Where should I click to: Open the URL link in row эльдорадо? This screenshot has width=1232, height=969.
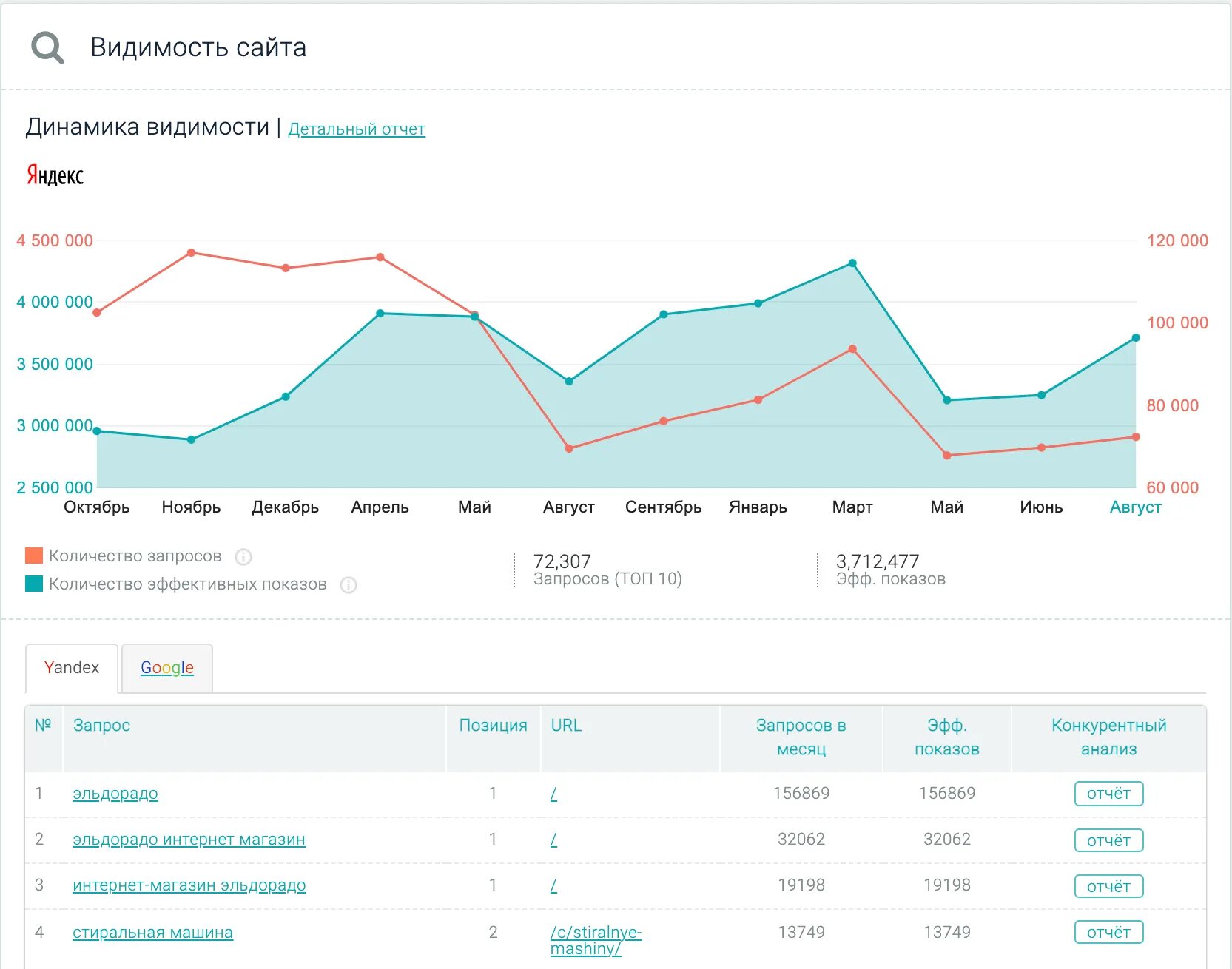553,794
